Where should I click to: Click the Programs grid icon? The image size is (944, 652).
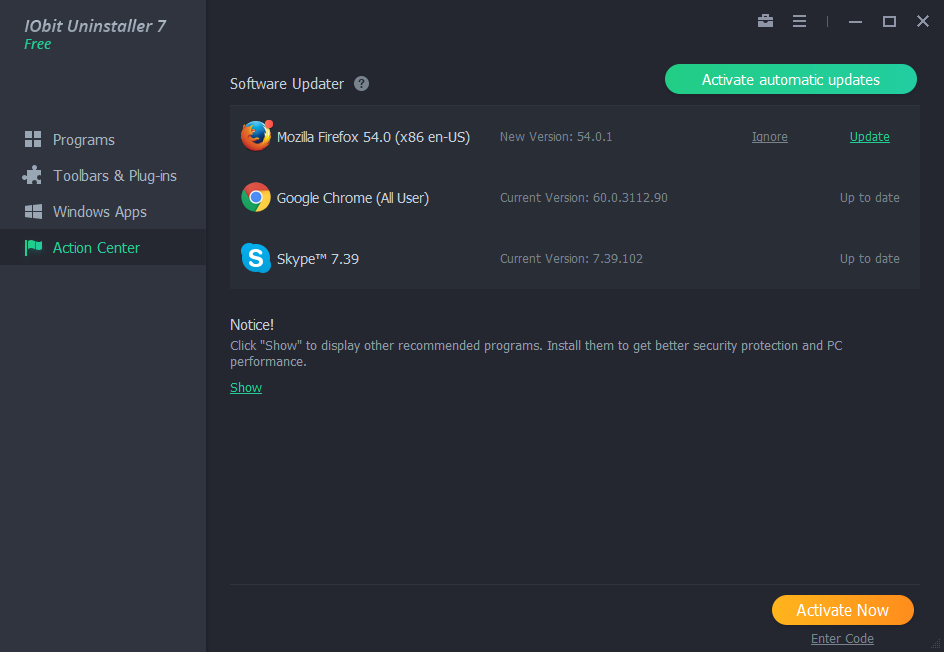tap(33, 139)
